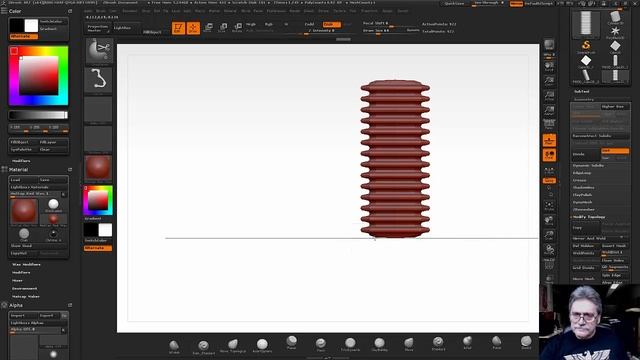Expand the DynaMesh section
The image size is (640, 360).
(x=582, y=202)
